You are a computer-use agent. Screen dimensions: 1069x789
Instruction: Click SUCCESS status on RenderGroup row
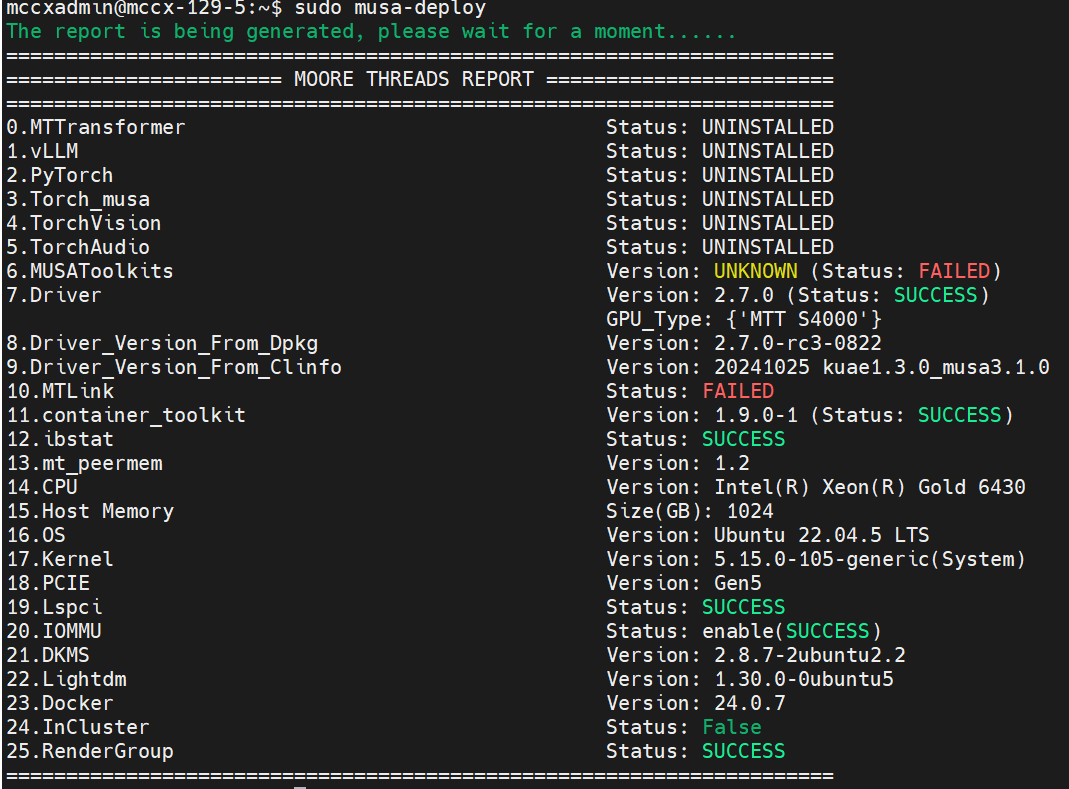click(x=744, y=751)
